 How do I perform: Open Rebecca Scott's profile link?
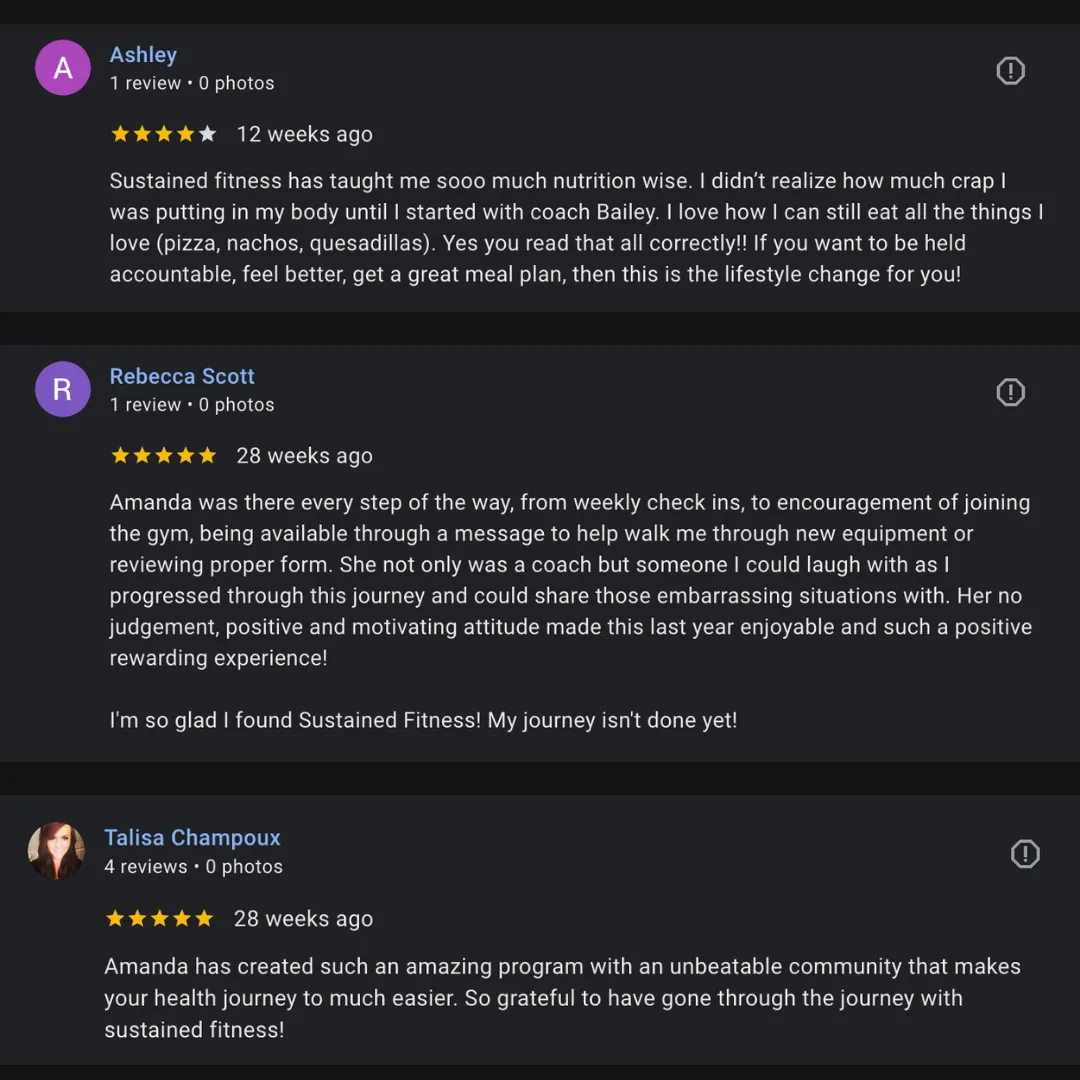[x=182, y=376]
